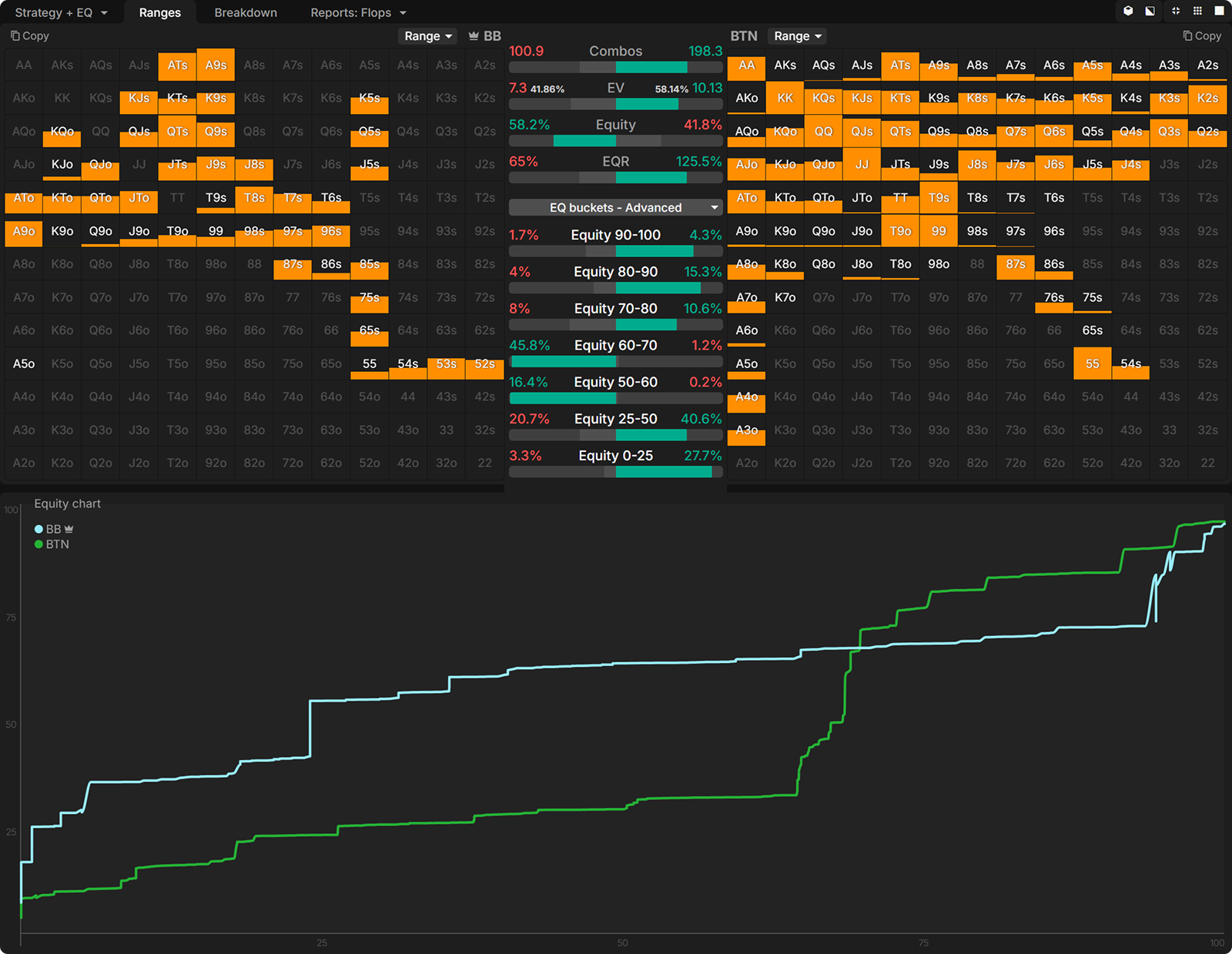Open the BB Range dropdown

click(427, 36)
